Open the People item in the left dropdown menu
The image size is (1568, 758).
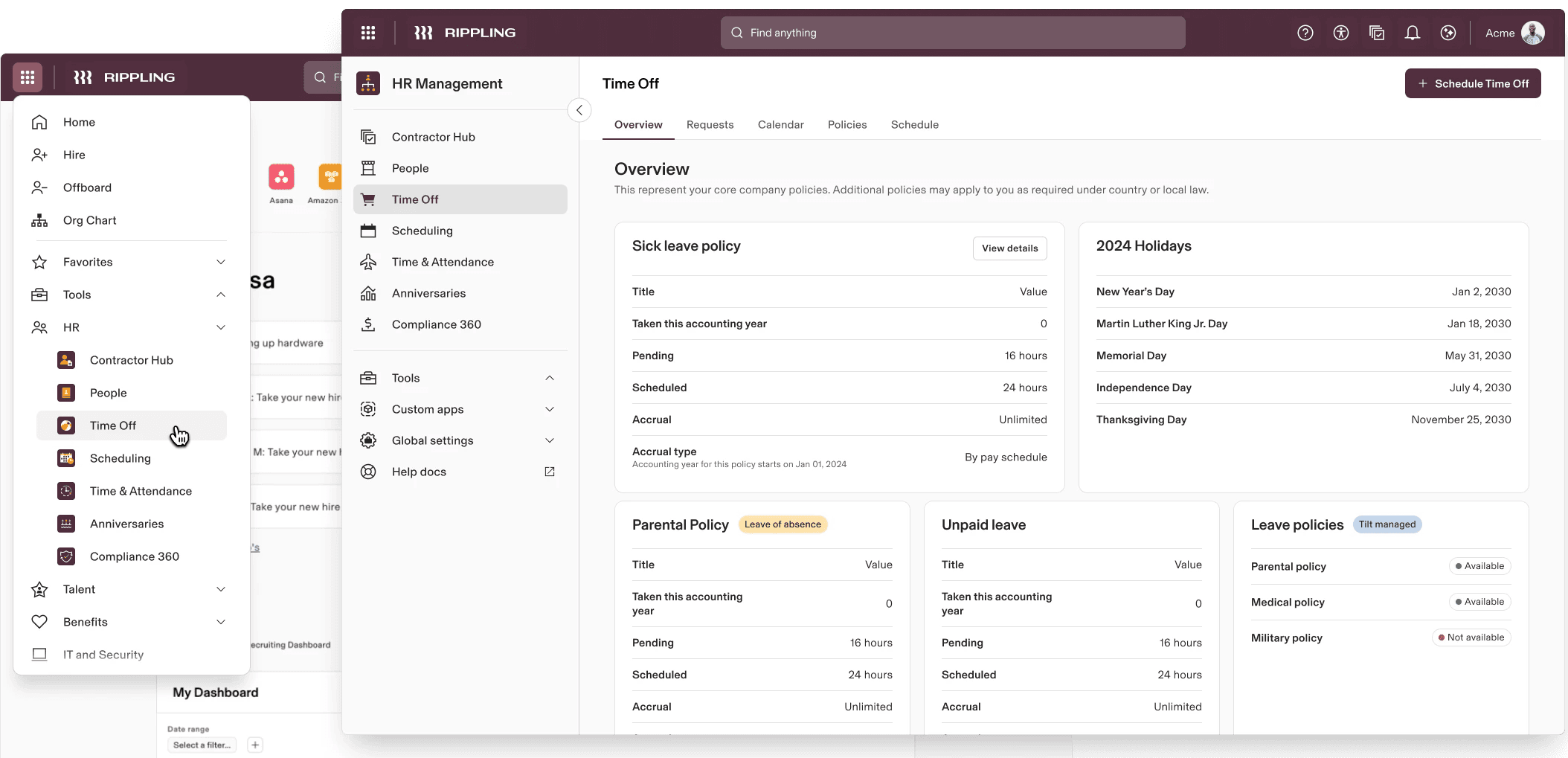coord(132,393)
